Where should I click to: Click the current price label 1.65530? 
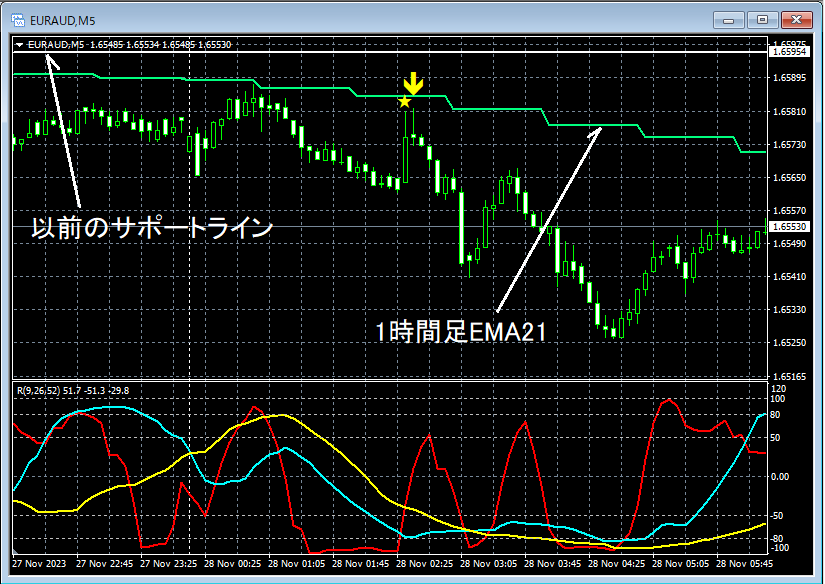(789, 227)
